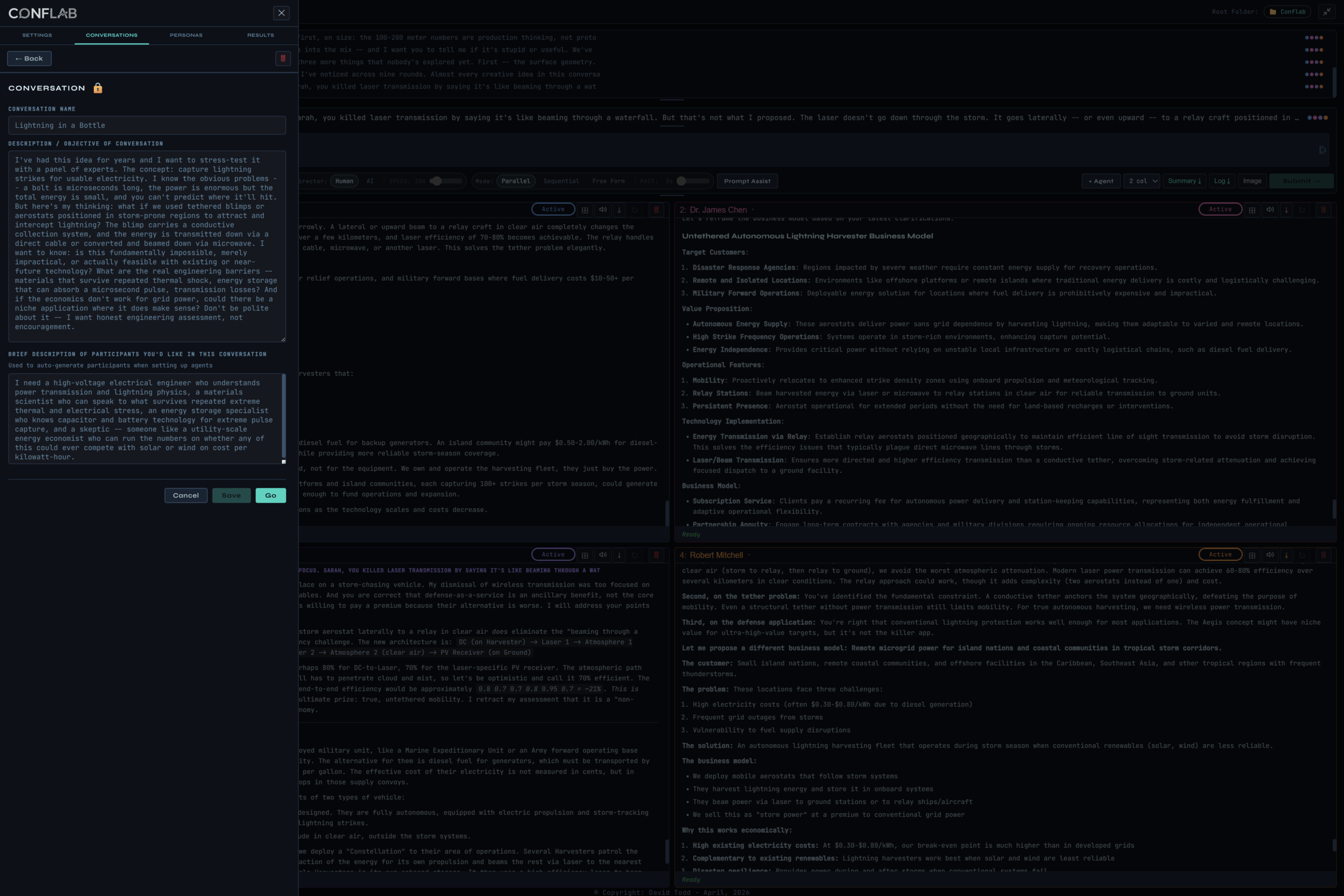
Task: Click the Prompt Assist button
Action: click(747, 181)
